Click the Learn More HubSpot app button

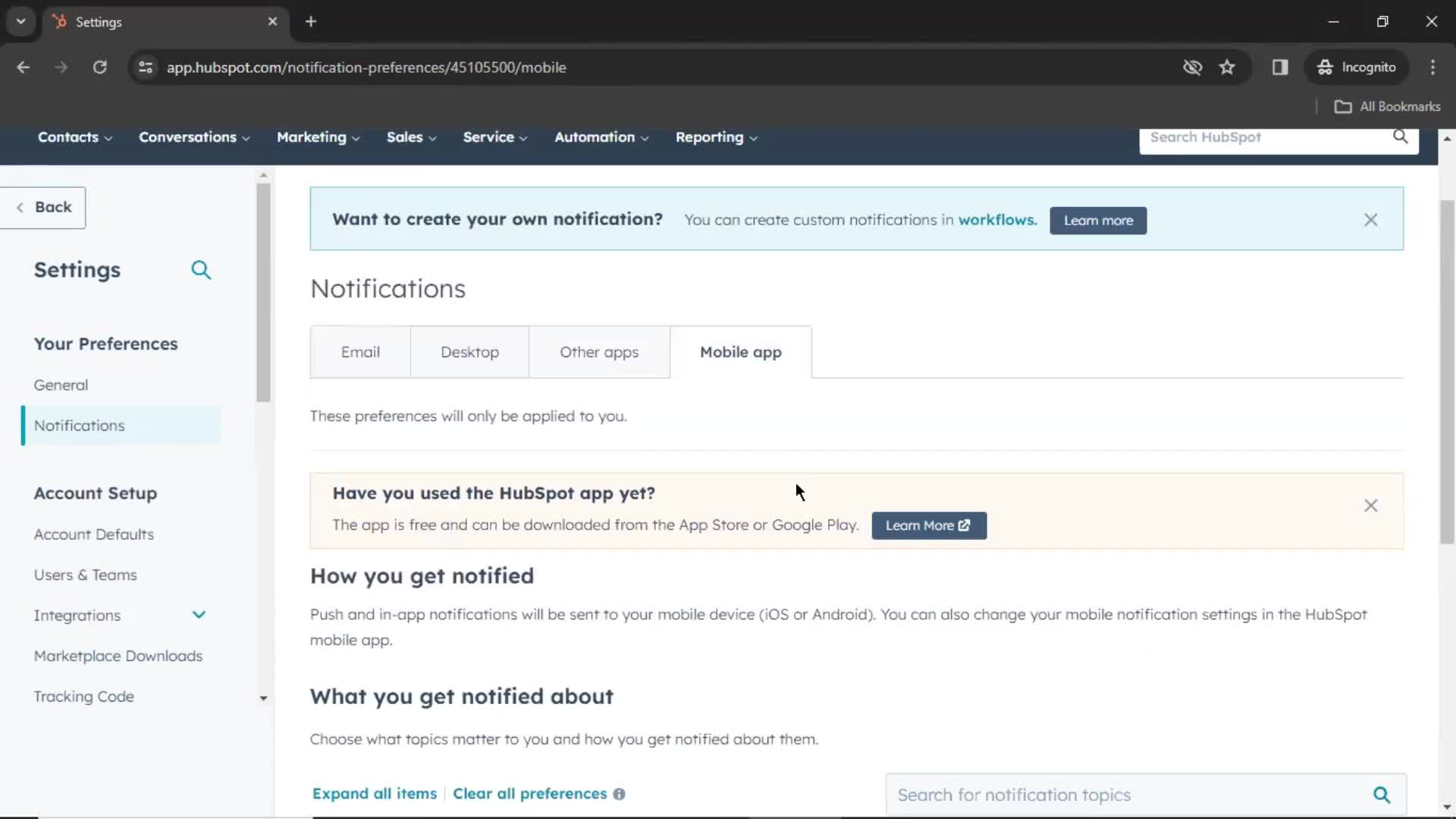pyautogui.click(x=929, y=525)
